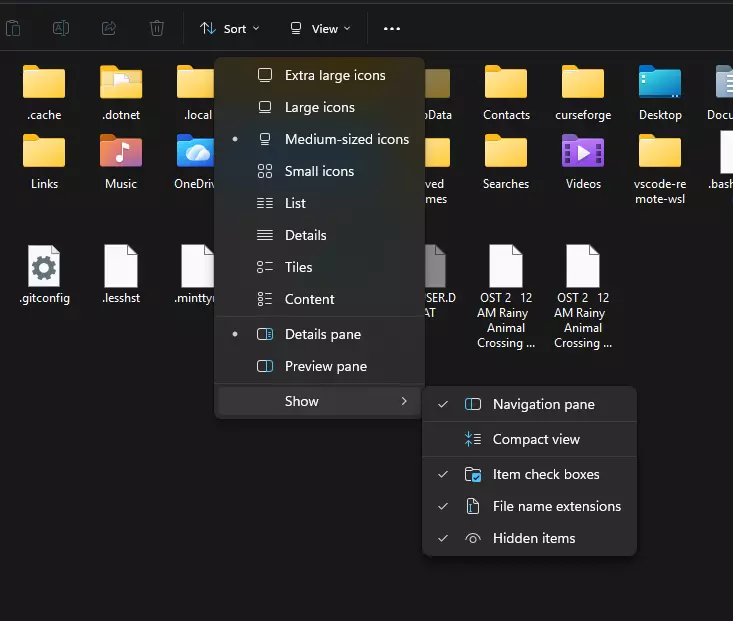Screen dimensions: 733x621
Task: Click the Delete trash can icon
Action: tap(157, 28)
